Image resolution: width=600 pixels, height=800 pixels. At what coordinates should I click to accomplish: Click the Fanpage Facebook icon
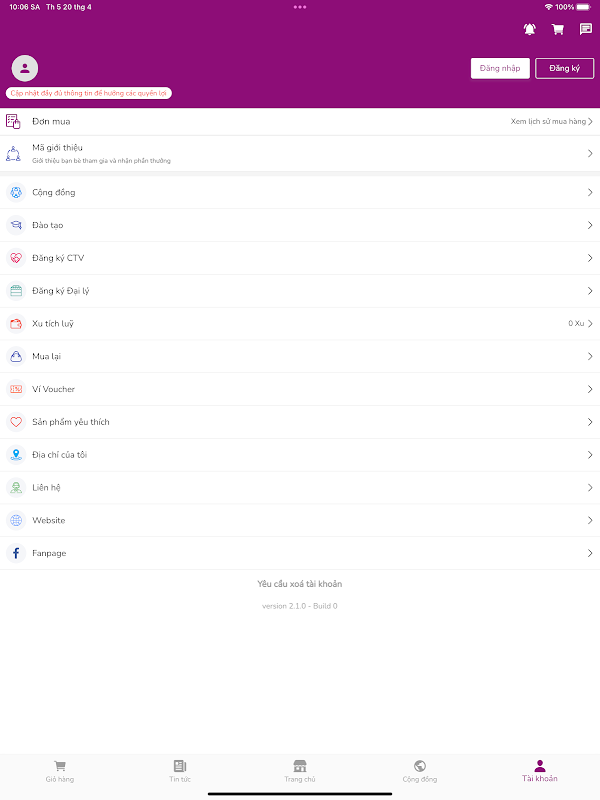16,553
